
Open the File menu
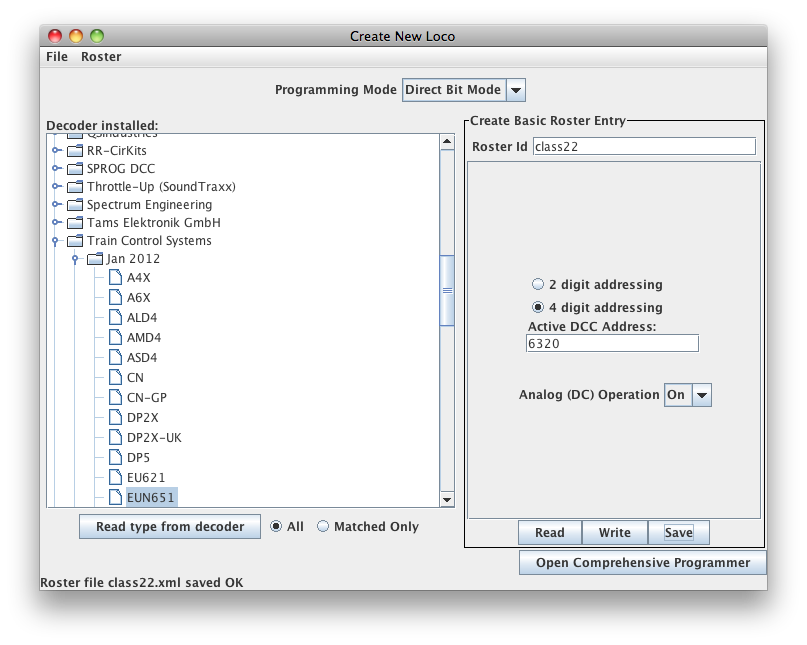[x=57, y=57]
